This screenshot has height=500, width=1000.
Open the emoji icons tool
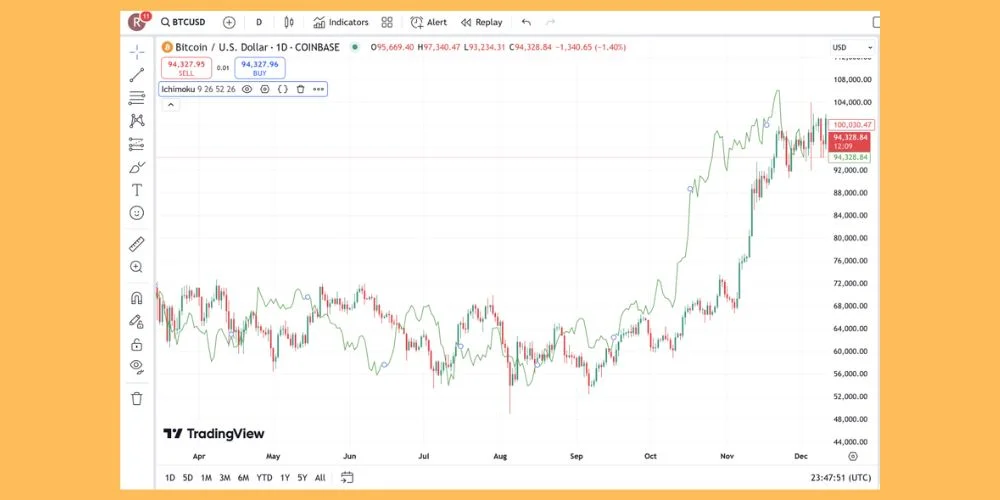[x=137, y=213]
